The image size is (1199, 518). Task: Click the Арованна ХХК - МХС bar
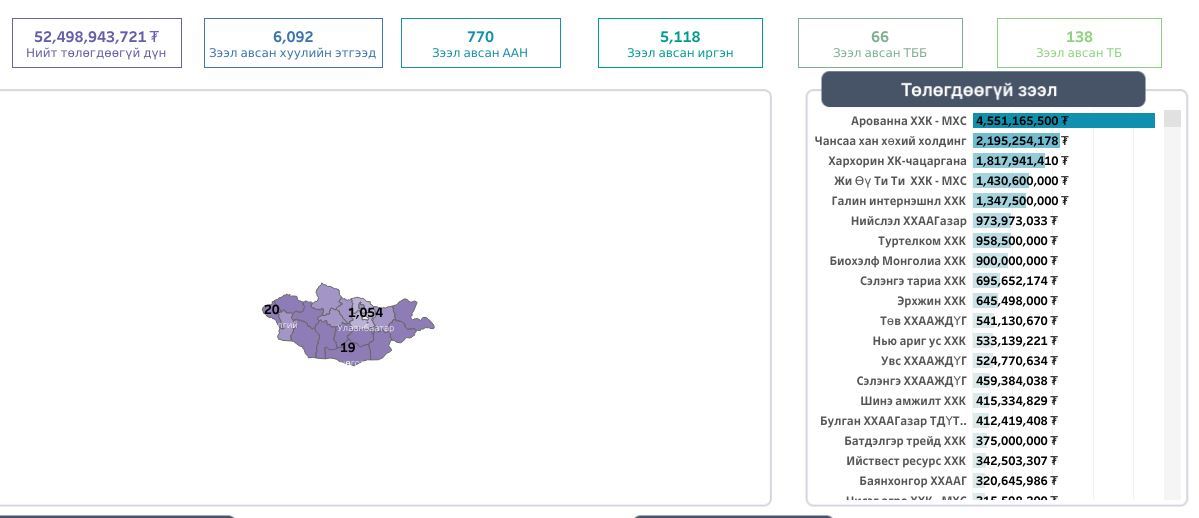pyautogui.click(x=1063, y=121)
